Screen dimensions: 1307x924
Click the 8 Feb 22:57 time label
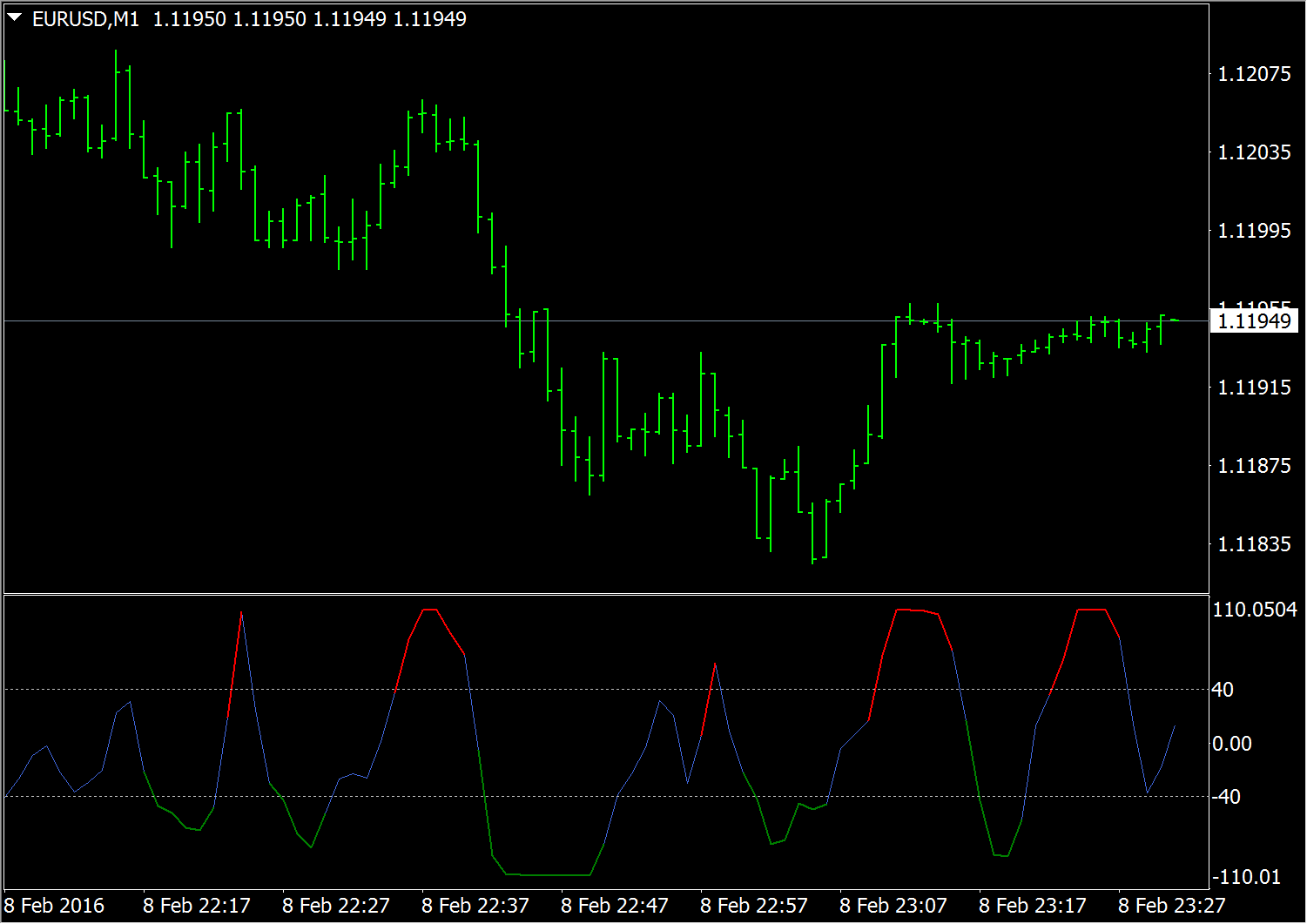point(754,906)
